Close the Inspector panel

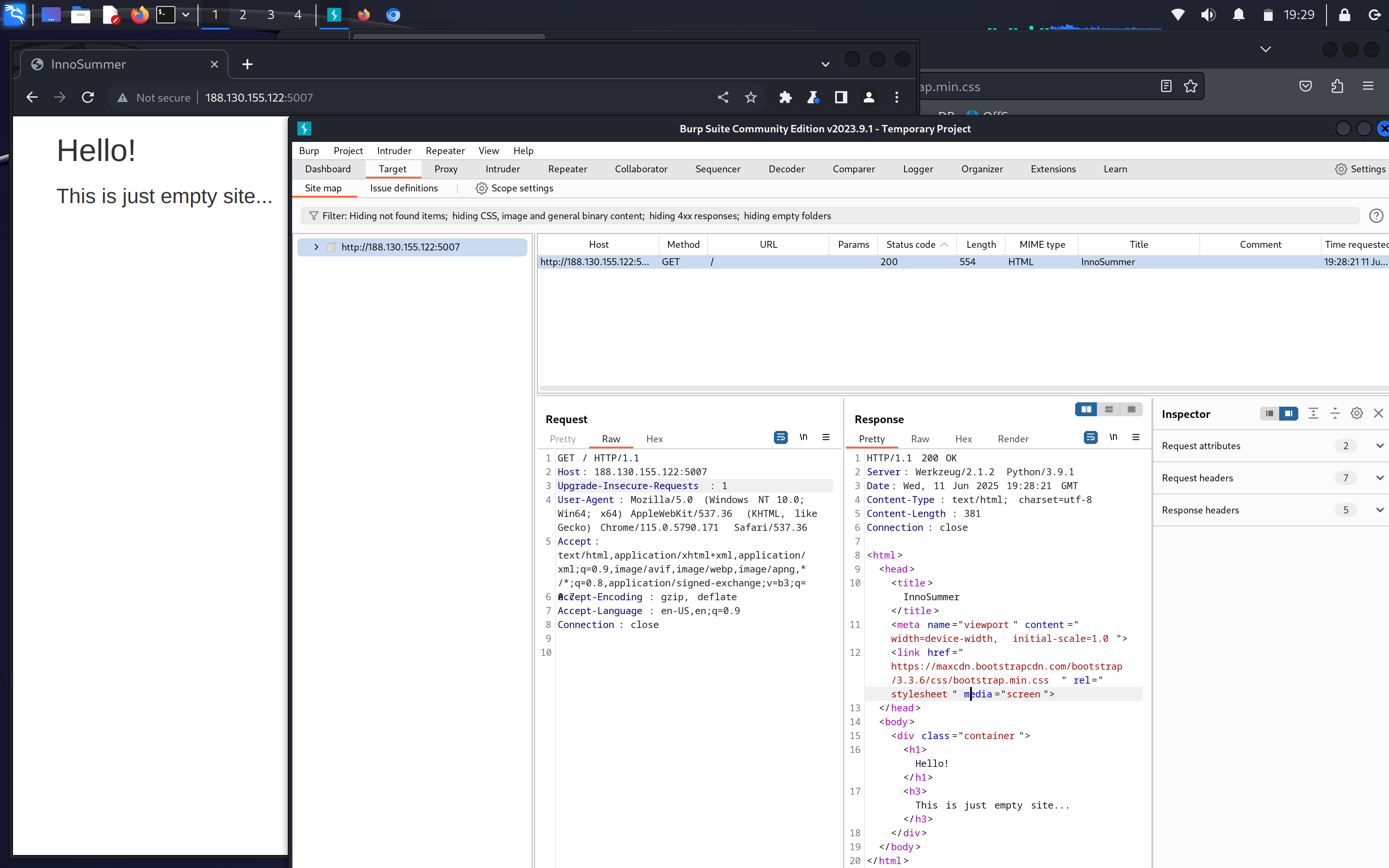tap(1378, 413)
